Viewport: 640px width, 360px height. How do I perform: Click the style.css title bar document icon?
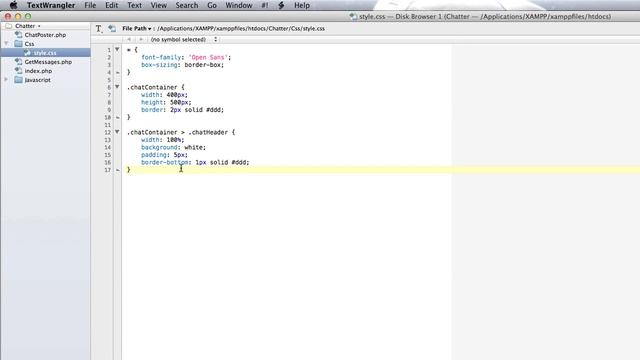click(x=353, y=17)
